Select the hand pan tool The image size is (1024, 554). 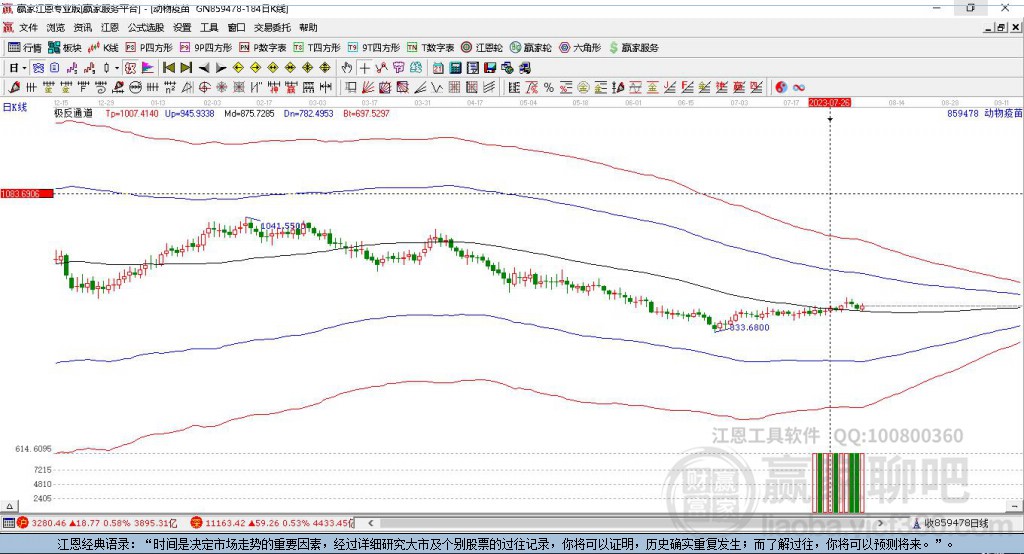tap(347, 68)
